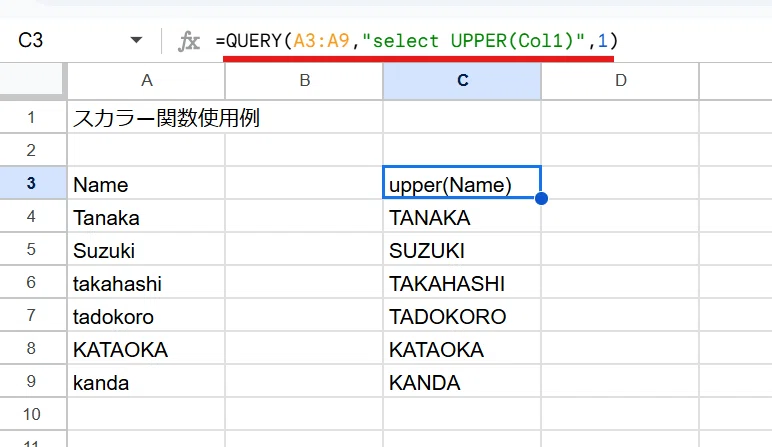Click the blue fill handle of cell C3

pyautogui.click(x=541, y=198)
